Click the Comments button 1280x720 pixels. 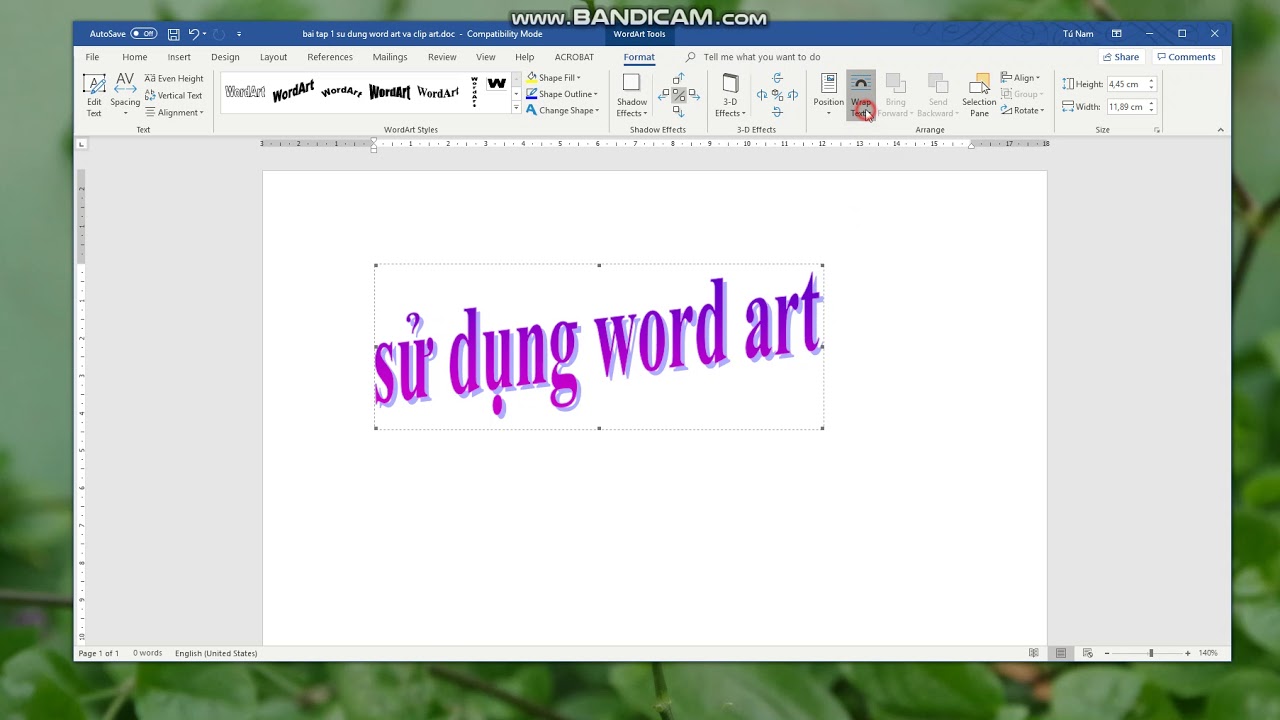click(x=1186, y=57)
